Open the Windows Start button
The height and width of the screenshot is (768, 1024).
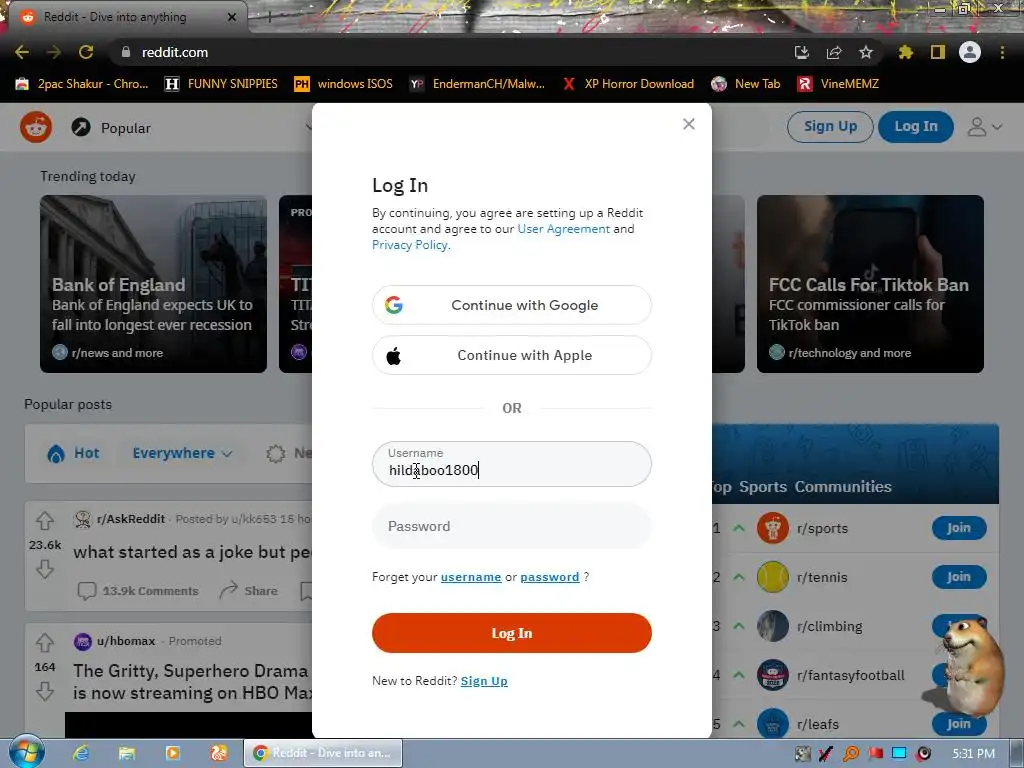click(26, 753)
